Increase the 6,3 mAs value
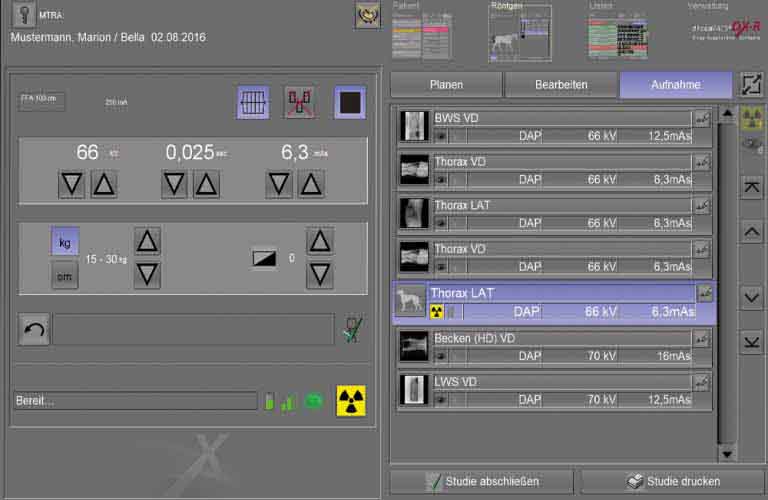 [x=311, y=185]
